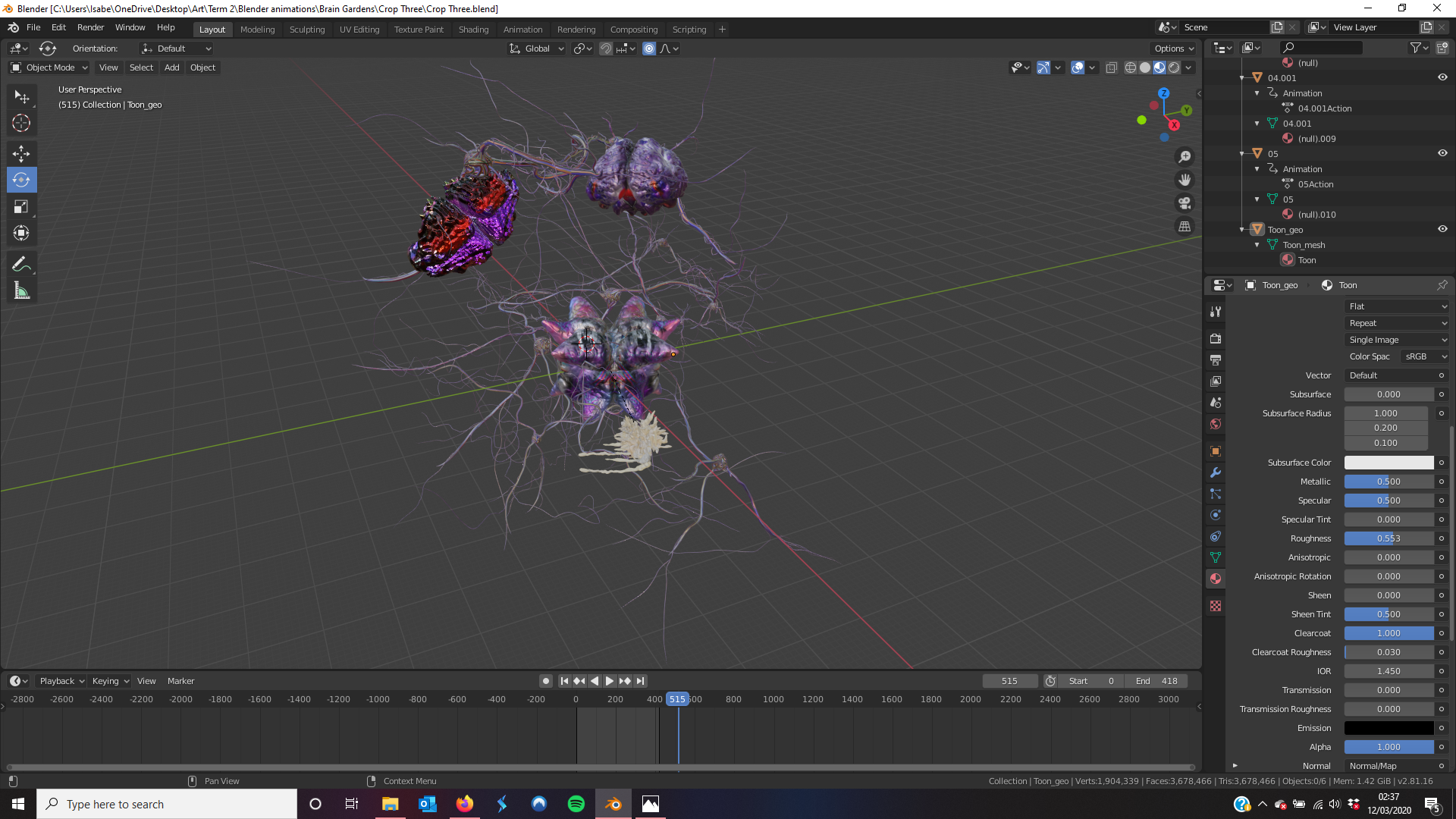The image size is (1456, 819).
Task: Open the Render menu
Action: tap(90, 27)
